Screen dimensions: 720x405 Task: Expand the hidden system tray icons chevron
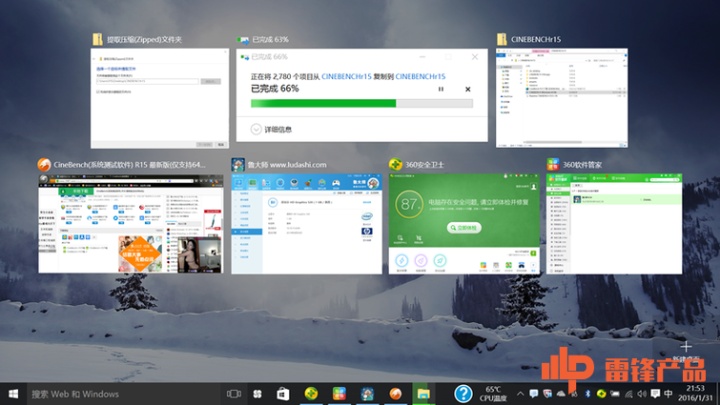(x=520, y=394)
